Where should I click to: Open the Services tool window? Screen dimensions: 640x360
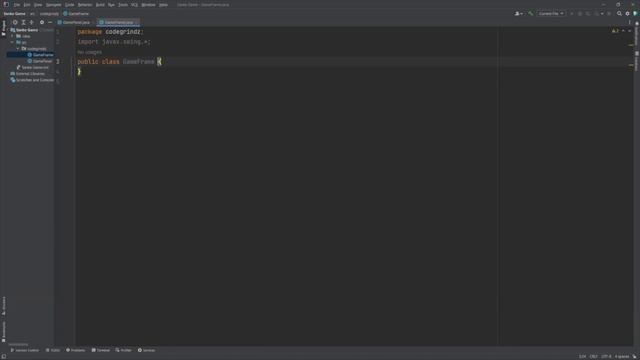[147, 350]
